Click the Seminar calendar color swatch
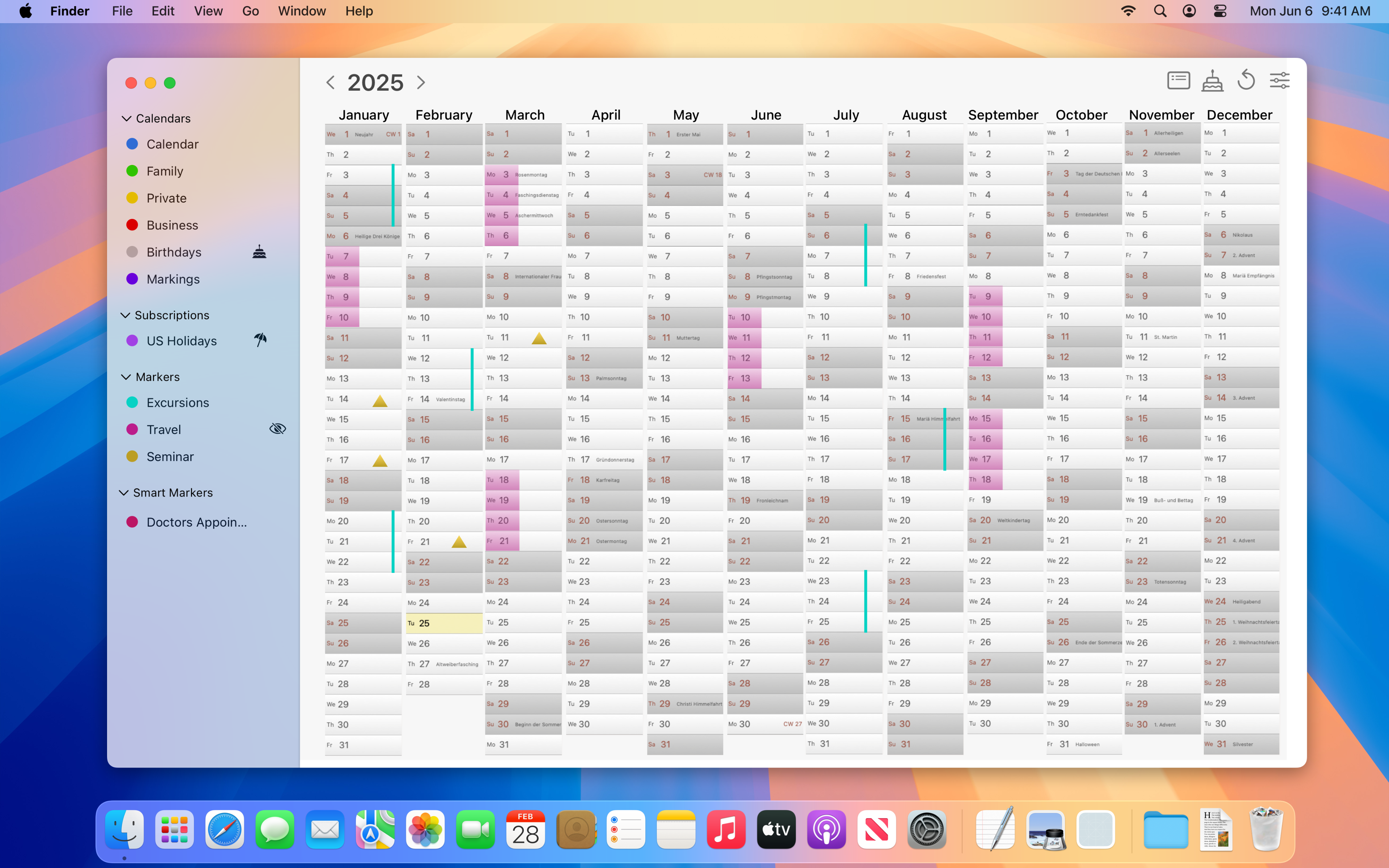 [x=133, y=456]
